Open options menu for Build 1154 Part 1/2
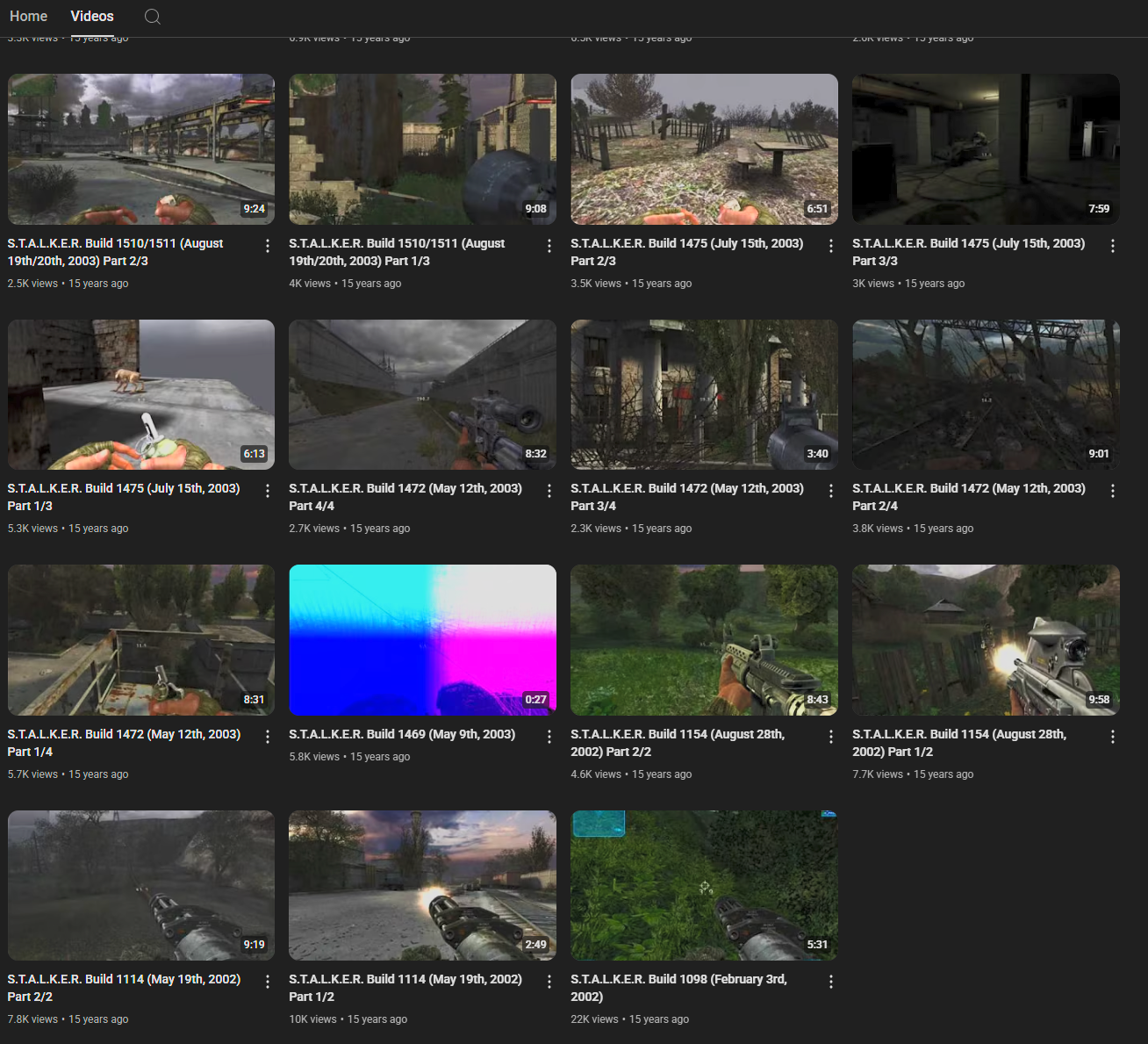This screenshot has height=1044, width=1148. click(1113, 737)
